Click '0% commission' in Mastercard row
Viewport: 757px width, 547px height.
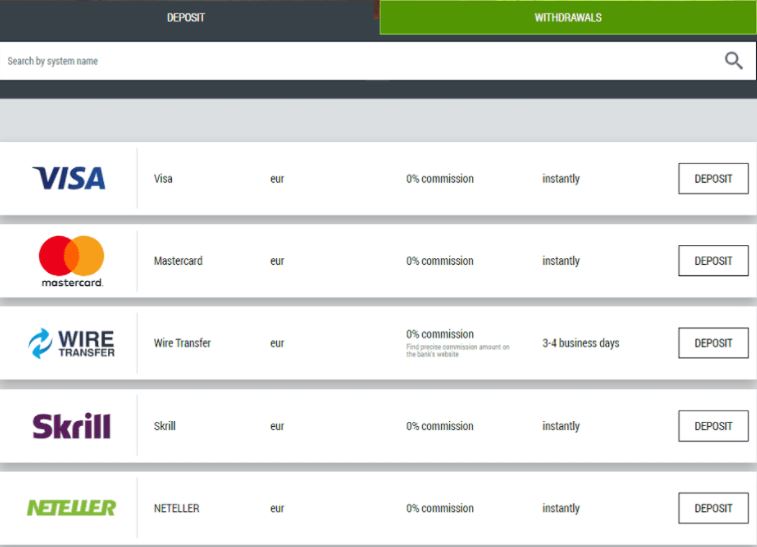[440, 261]
